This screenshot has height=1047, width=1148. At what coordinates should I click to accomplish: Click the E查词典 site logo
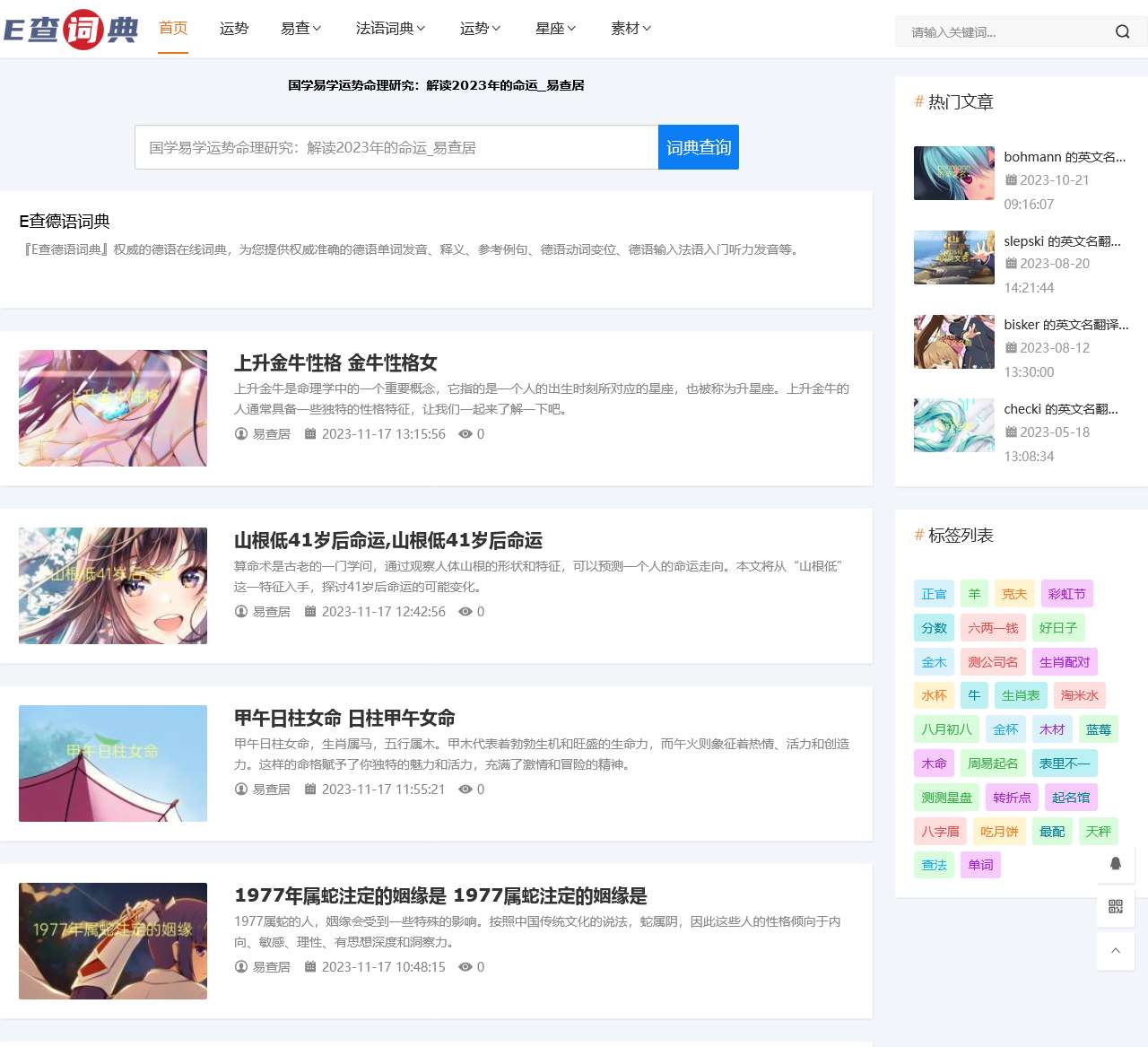71,30
